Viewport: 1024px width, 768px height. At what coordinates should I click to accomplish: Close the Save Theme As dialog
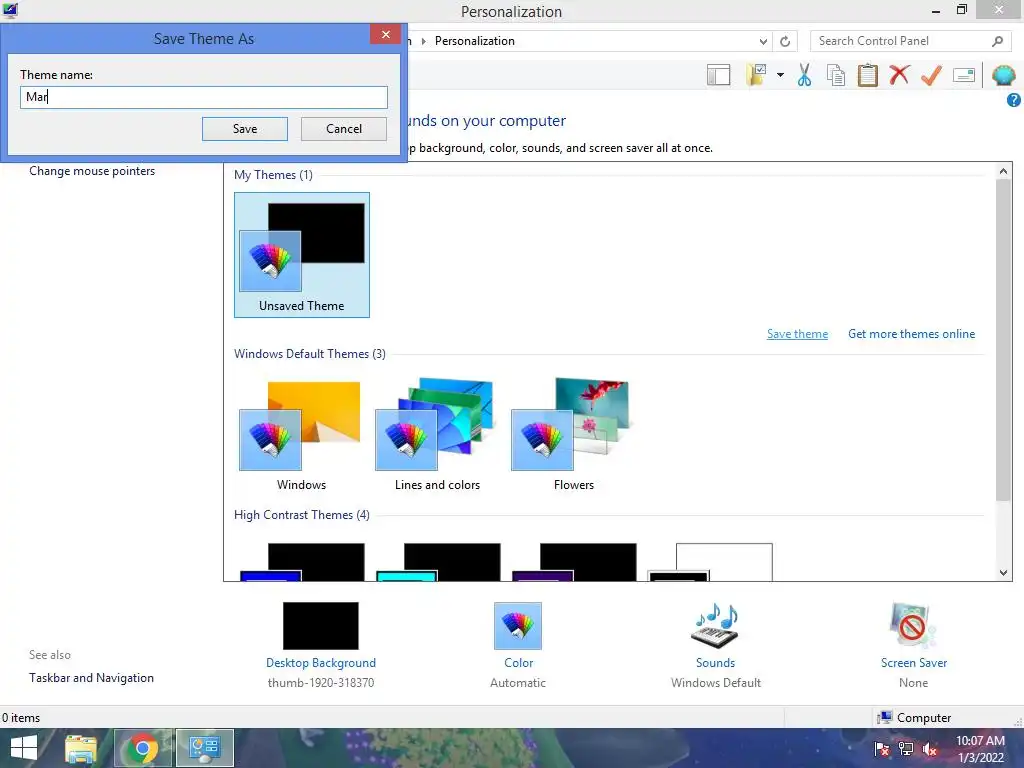(385, 34)
